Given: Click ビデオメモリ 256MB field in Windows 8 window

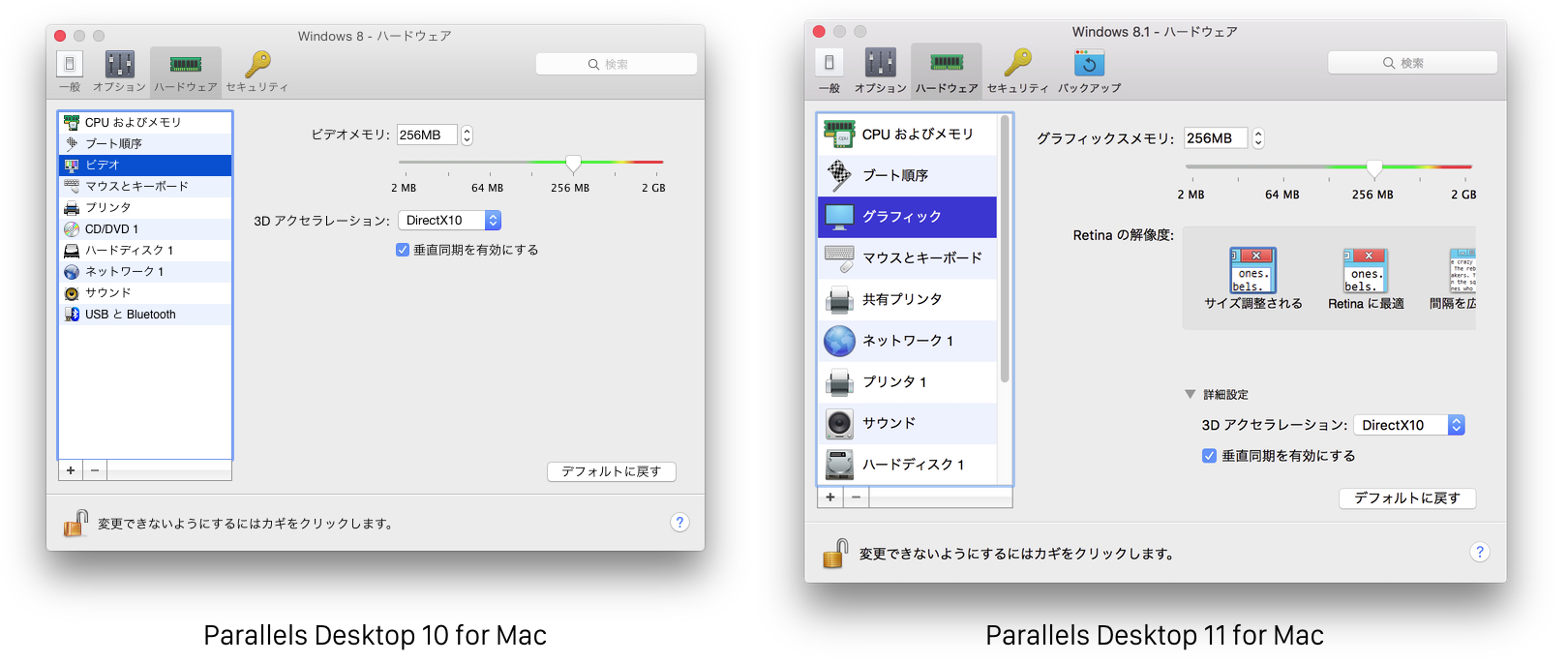Looking at the screenshot, I should pos(427,136).
